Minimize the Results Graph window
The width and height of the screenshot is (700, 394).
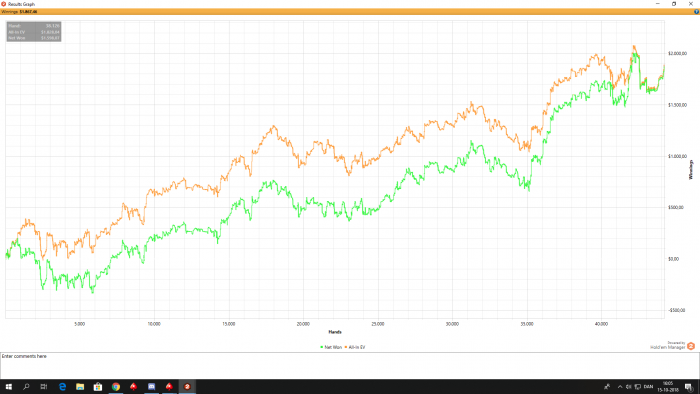658,4
